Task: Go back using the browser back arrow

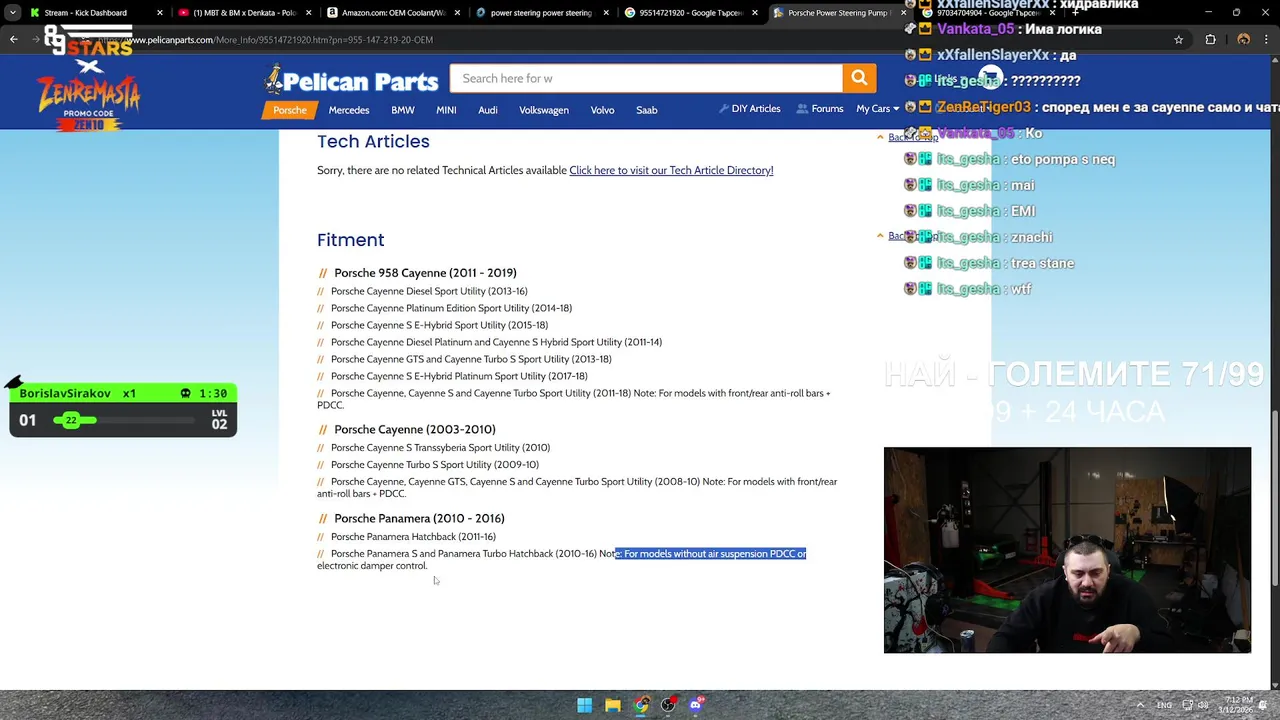Action: coord(14,39)
